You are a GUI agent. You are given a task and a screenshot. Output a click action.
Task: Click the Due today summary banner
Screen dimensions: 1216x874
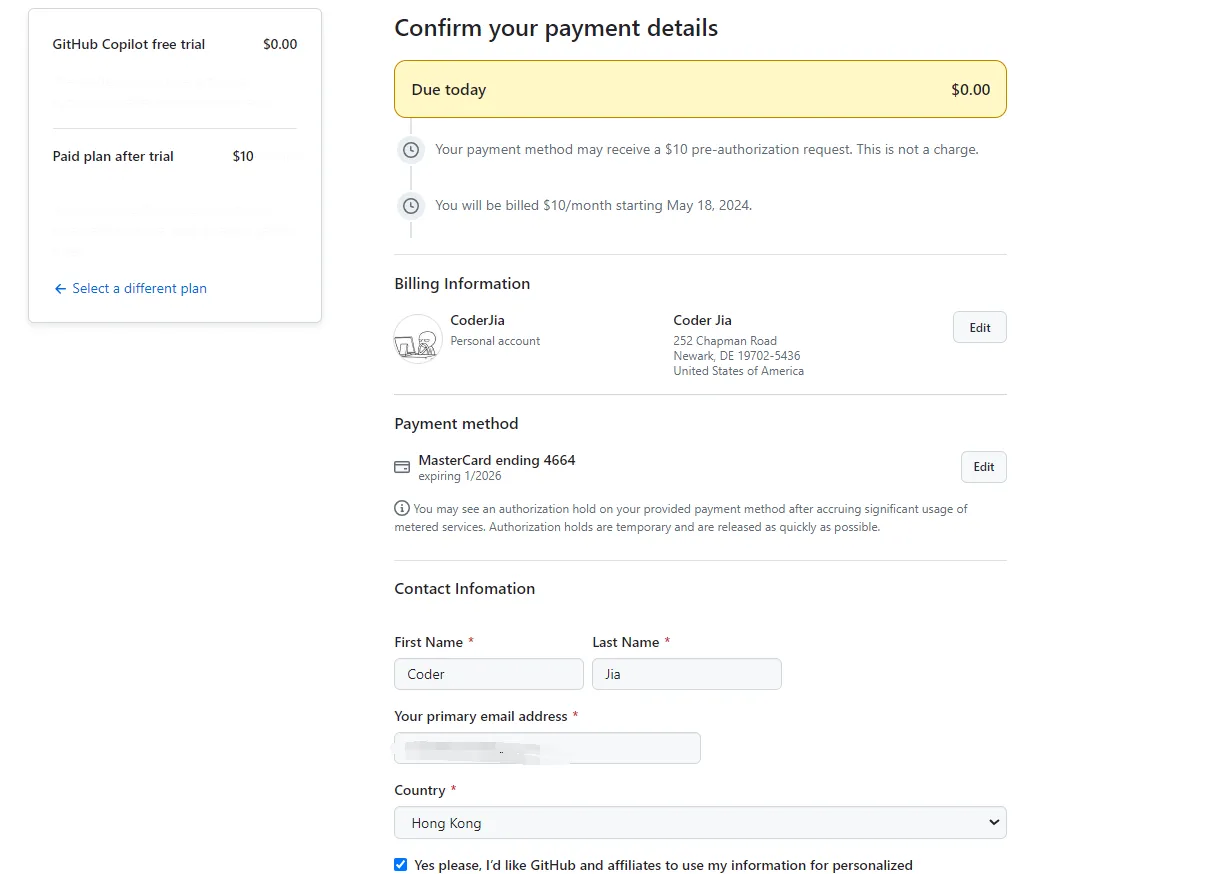point(700,89)
